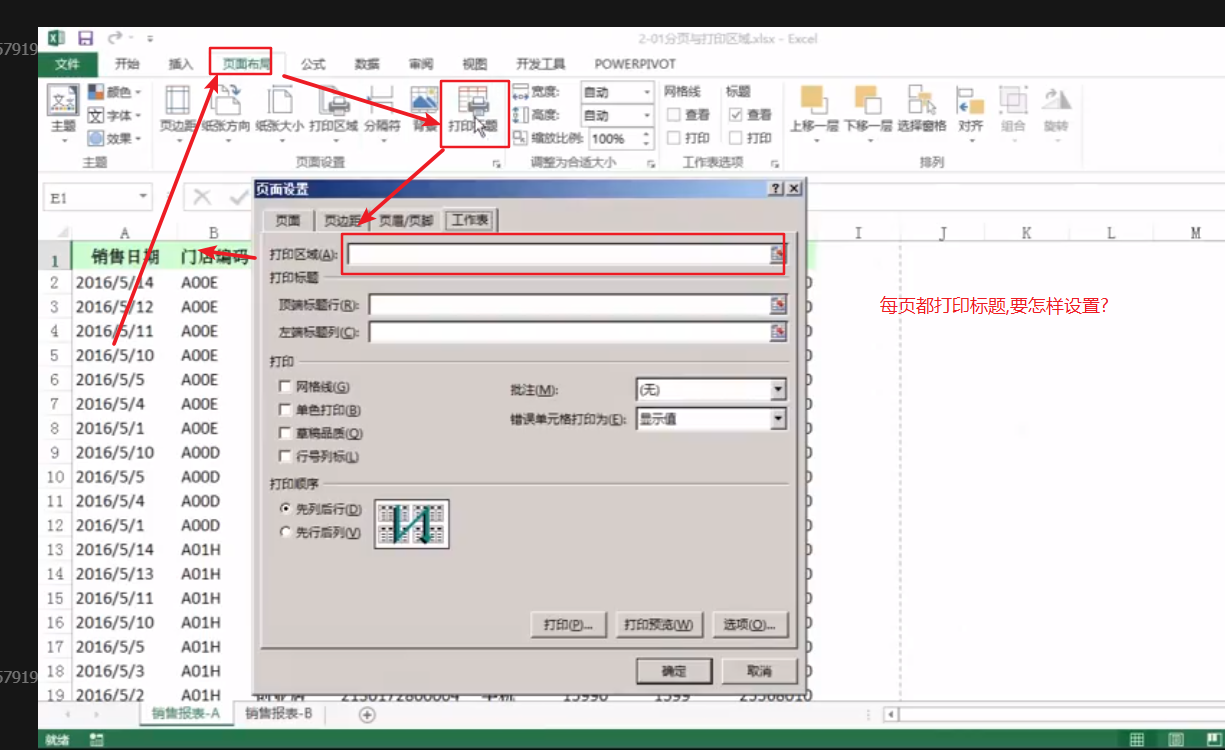Click the help question mark in 页面设置 dialog
1225x750 pixels.
tap(776, 189)
